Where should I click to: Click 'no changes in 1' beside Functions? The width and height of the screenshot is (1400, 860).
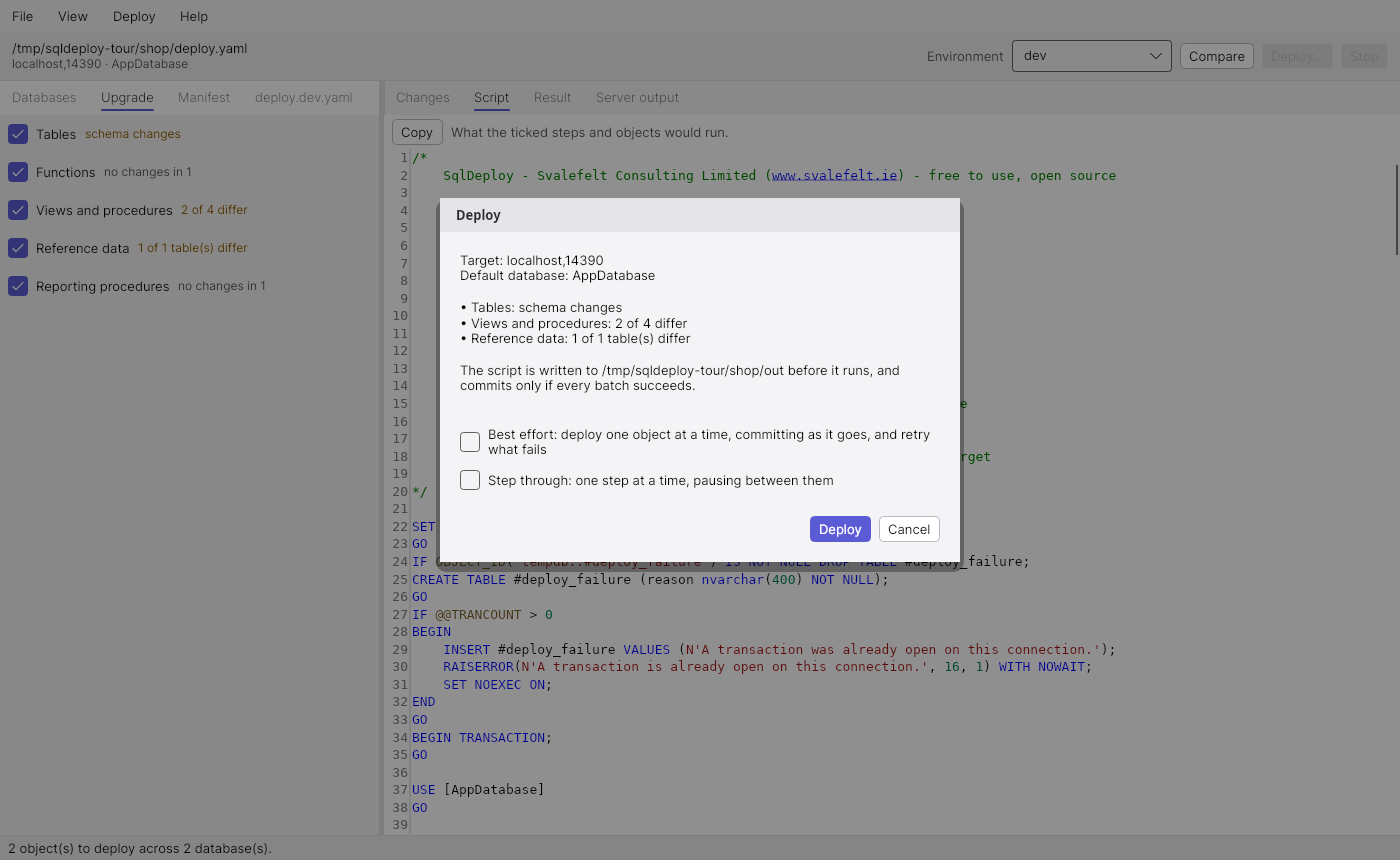click(x=148, y=172)
